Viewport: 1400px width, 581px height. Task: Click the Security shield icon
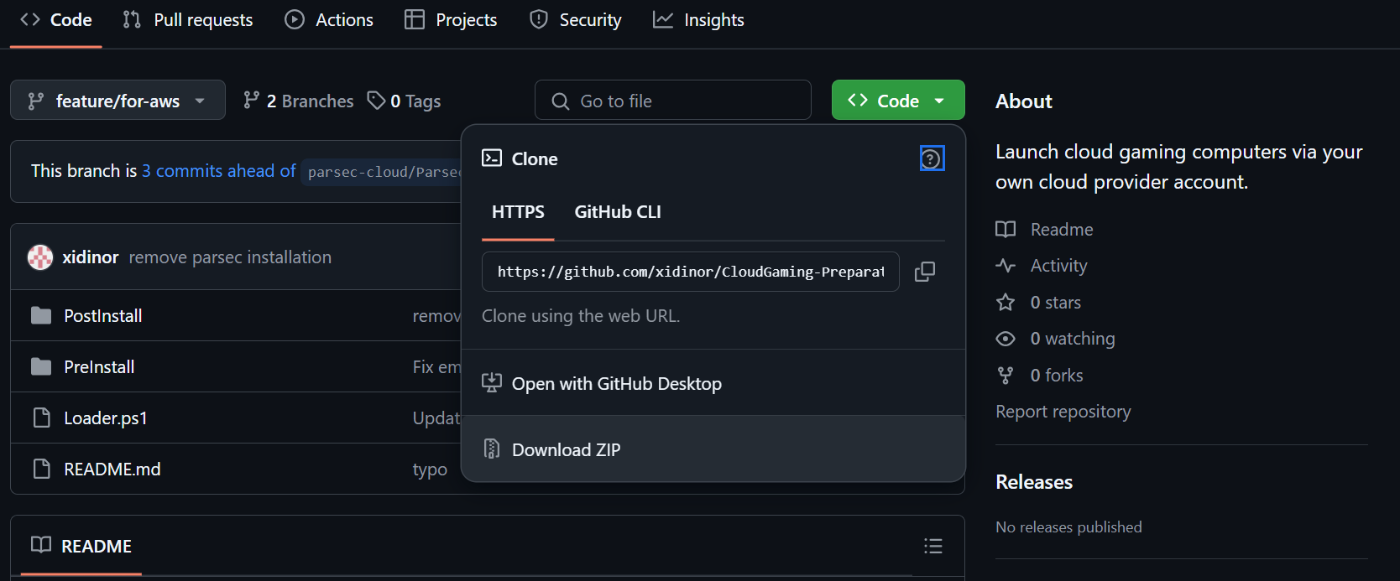(538, 20)
